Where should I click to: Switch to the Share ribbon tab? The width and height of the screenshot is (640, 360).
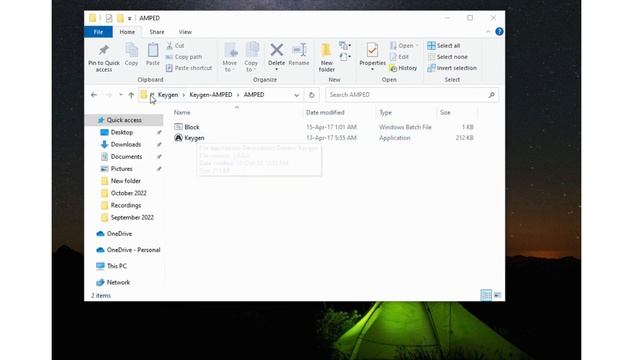157,32
